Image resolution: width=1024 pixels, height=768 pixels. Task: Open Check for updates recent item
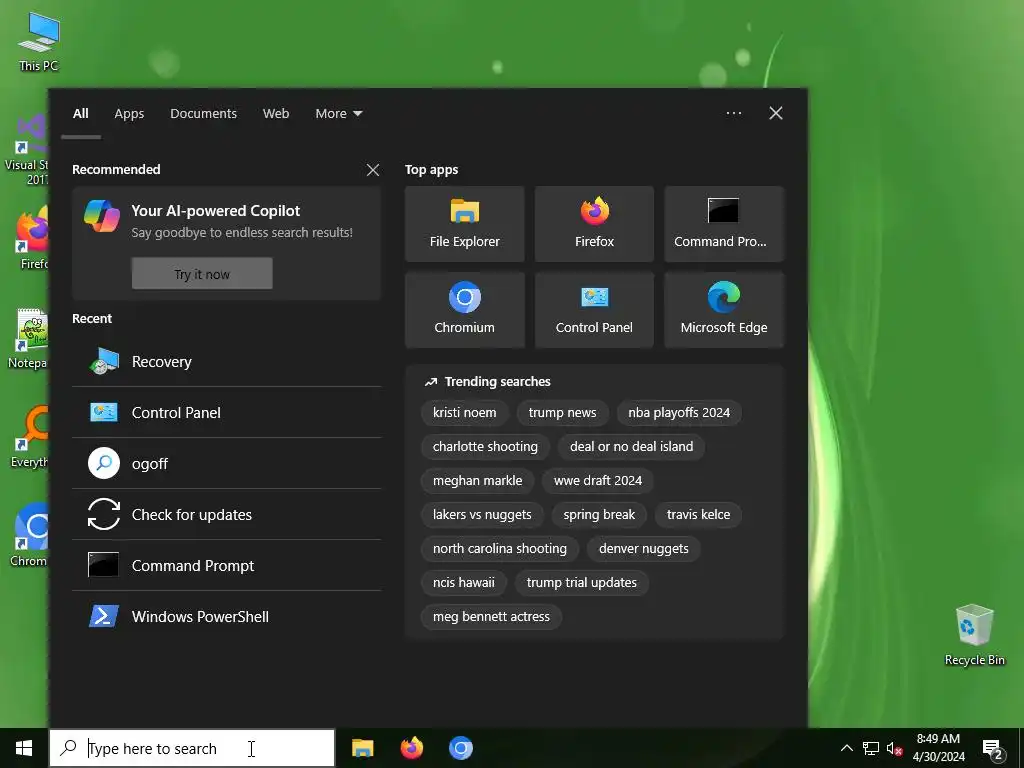pyautogui.click(x=227, y=515)
